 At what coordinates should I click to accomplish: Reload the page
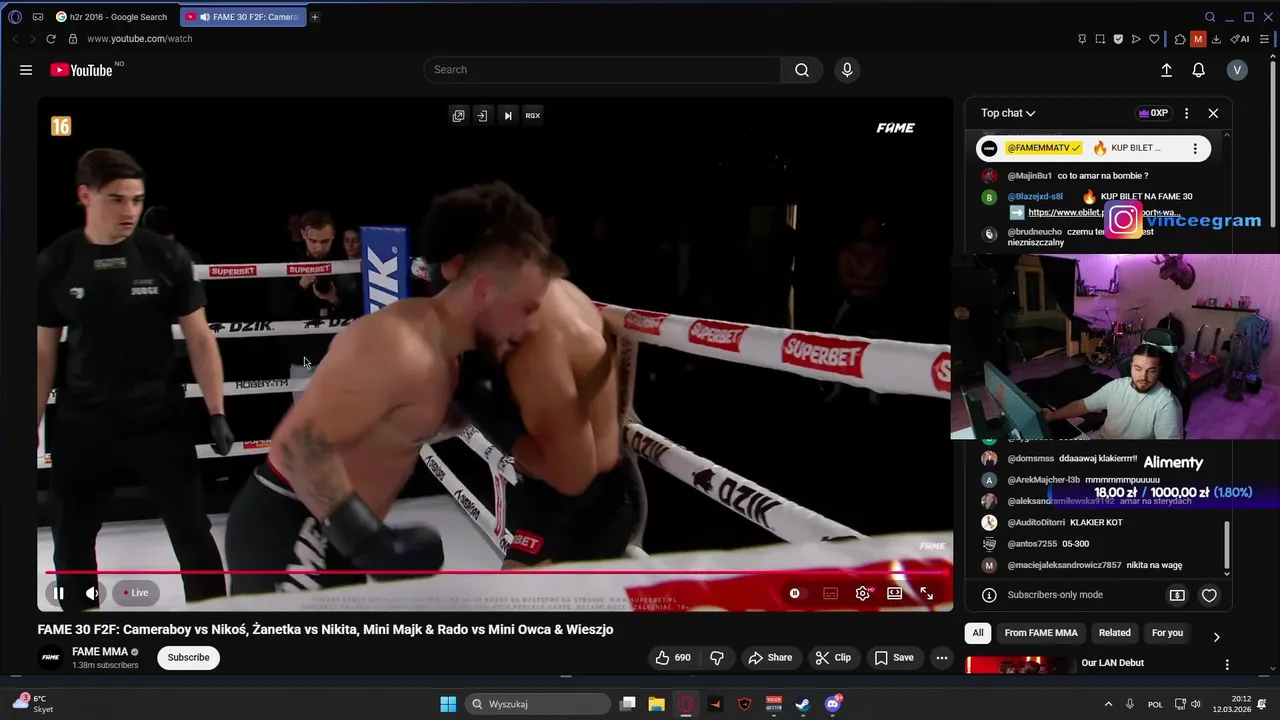tap(50, 39)
